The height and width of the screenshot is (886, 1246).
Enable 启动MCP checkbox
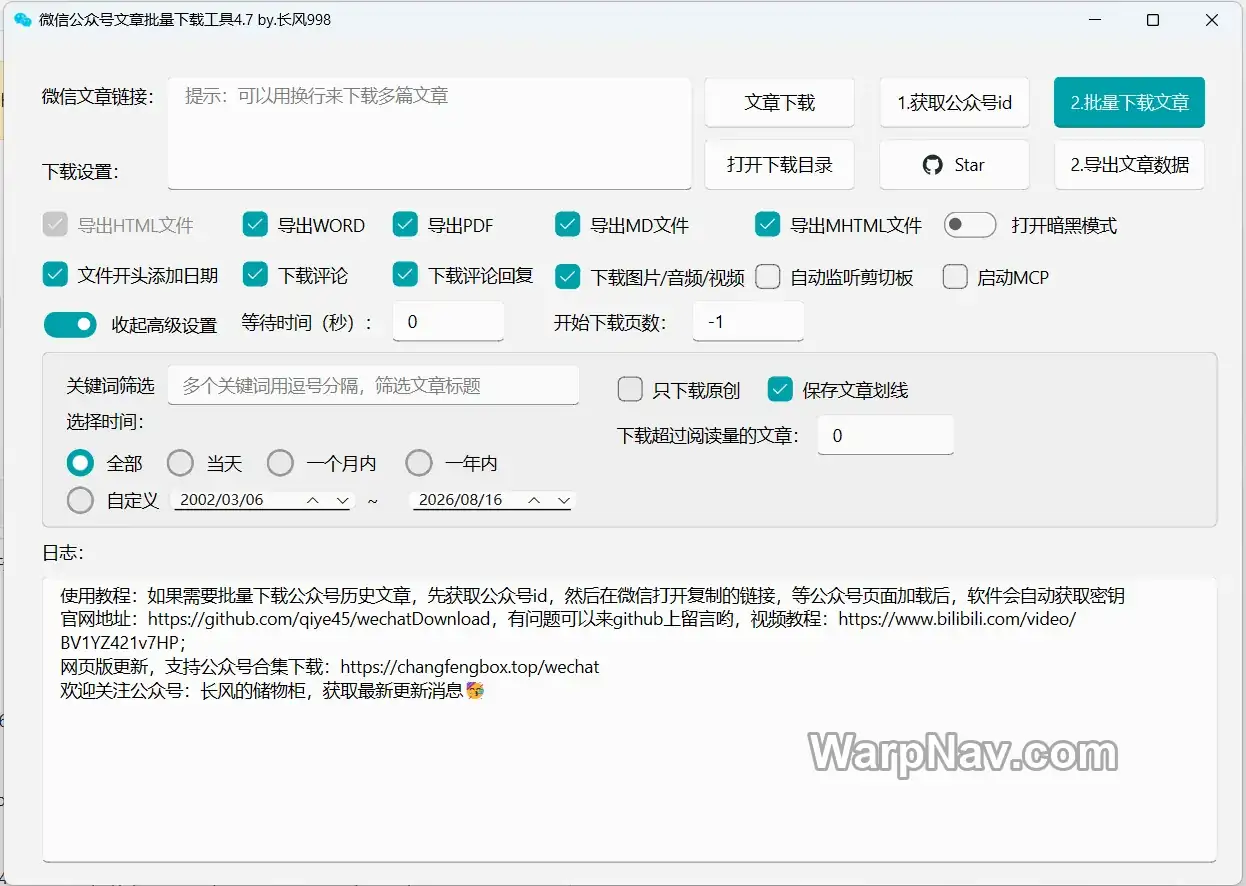point(955,277)
